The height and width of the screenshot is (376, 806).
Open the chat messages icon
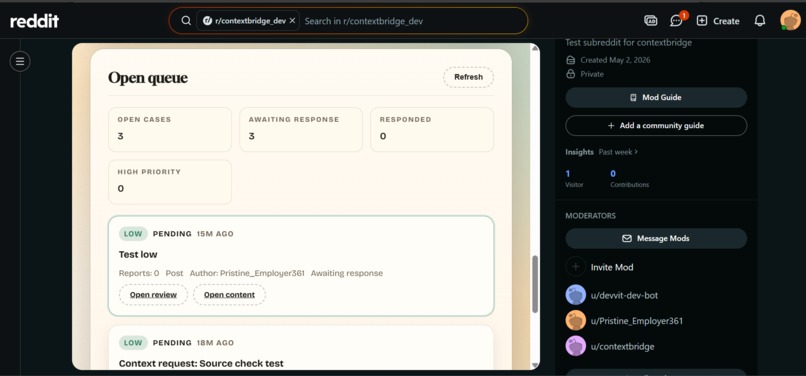click(x=676, y=21)
